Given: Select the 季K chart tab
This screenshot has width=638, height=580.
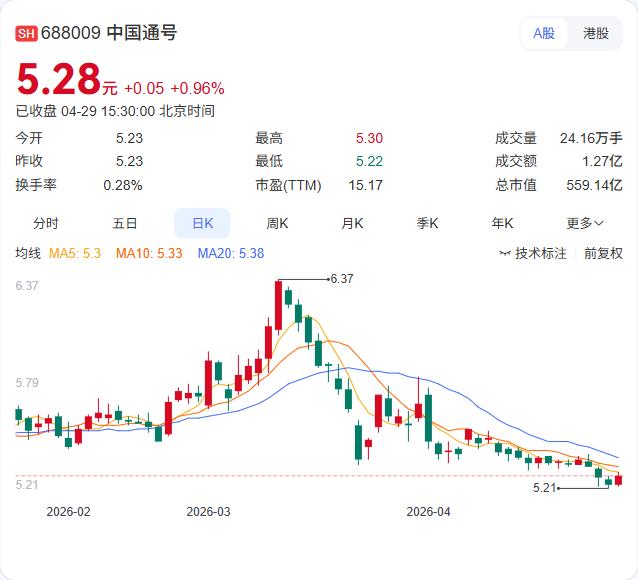Looking at the screenshot, I should coord(427,223).
